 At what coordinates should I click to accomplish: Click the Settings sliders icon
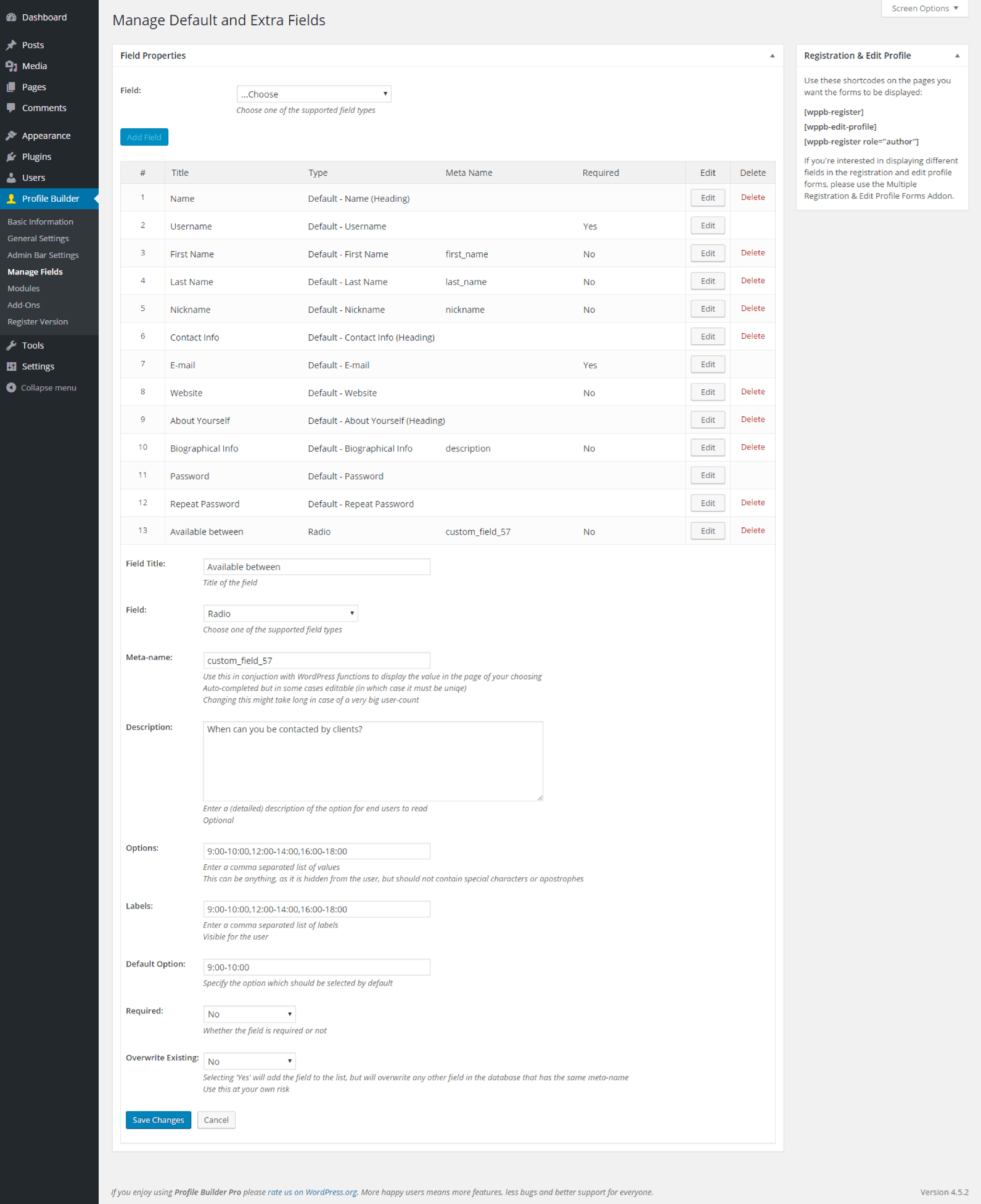[11, 366]
